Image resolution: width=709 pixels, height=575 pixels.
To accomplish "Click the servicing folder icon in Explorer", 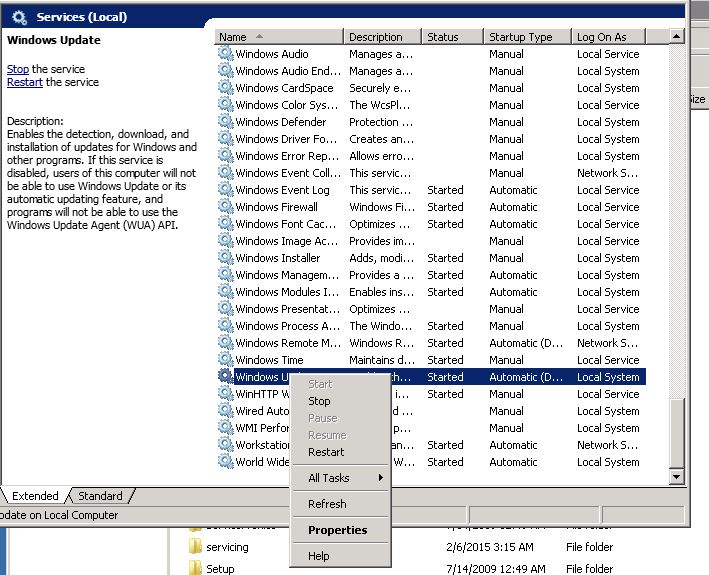I will click(x=195, y=547).
